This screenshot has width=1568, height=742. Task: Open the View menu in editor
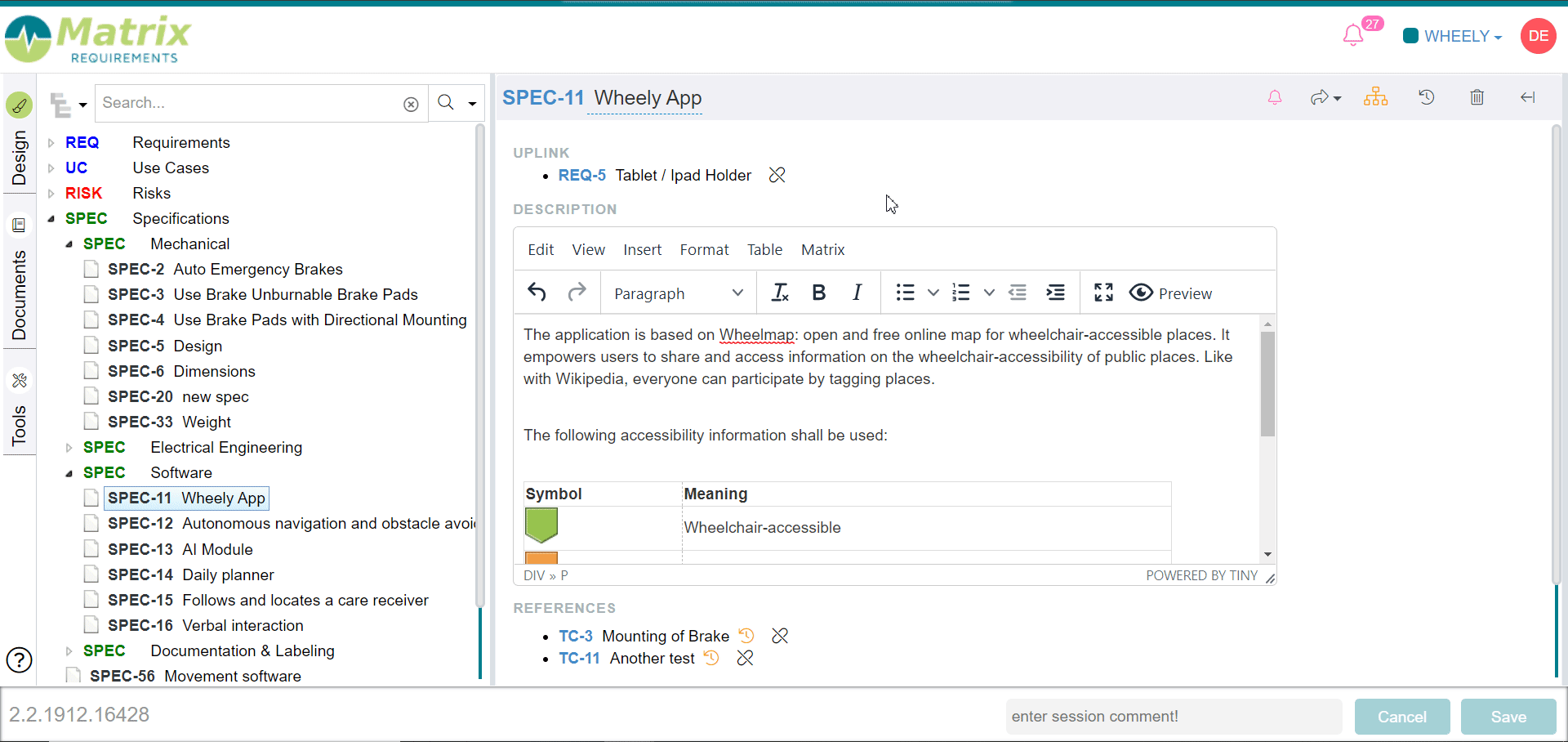pyautogui.click(x=588, y=249)
